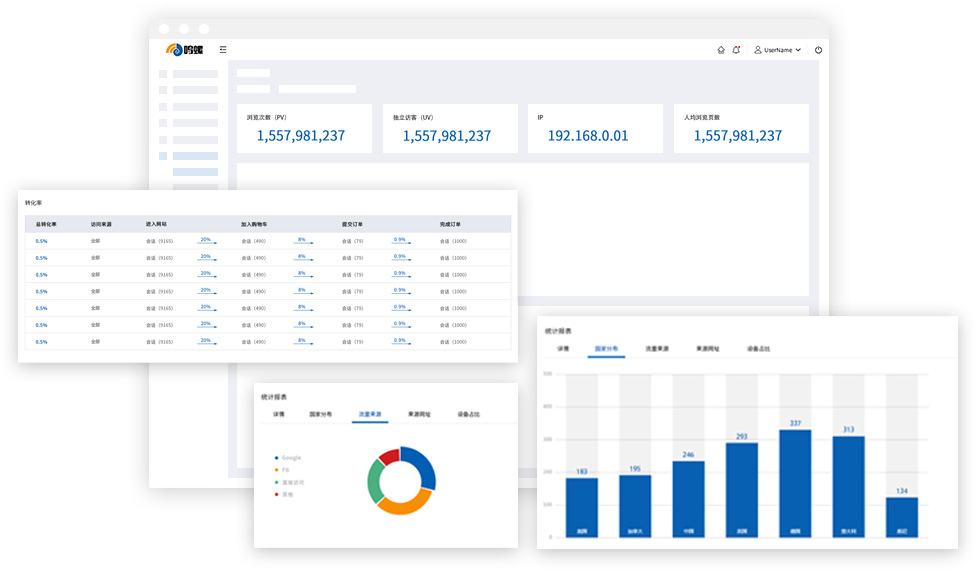Toggle FB legend item in donut chart

coord(284,469)
